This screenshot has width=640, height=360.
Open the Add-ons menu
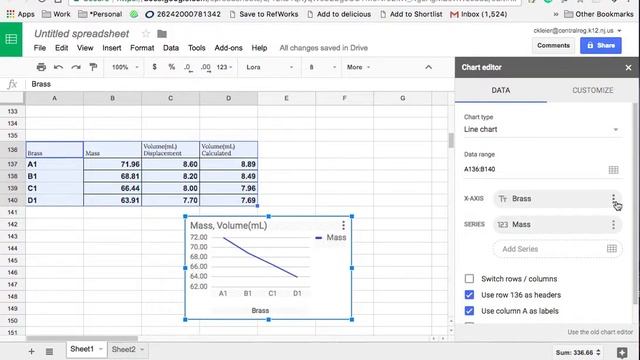click(x=228, y=48)
